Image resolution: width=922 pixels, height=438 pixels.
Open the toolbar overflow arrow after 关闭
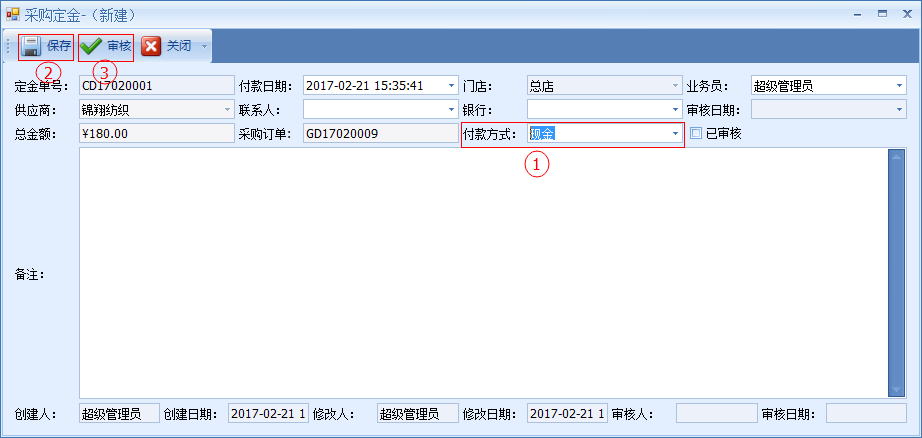tap(204, 47)
